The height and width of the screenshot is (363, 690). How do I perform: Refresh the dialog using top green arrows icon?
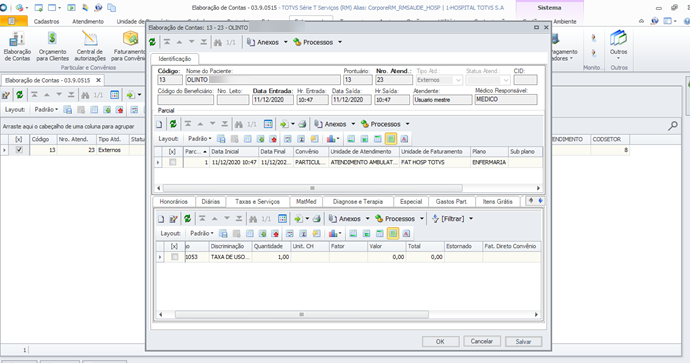152,42
